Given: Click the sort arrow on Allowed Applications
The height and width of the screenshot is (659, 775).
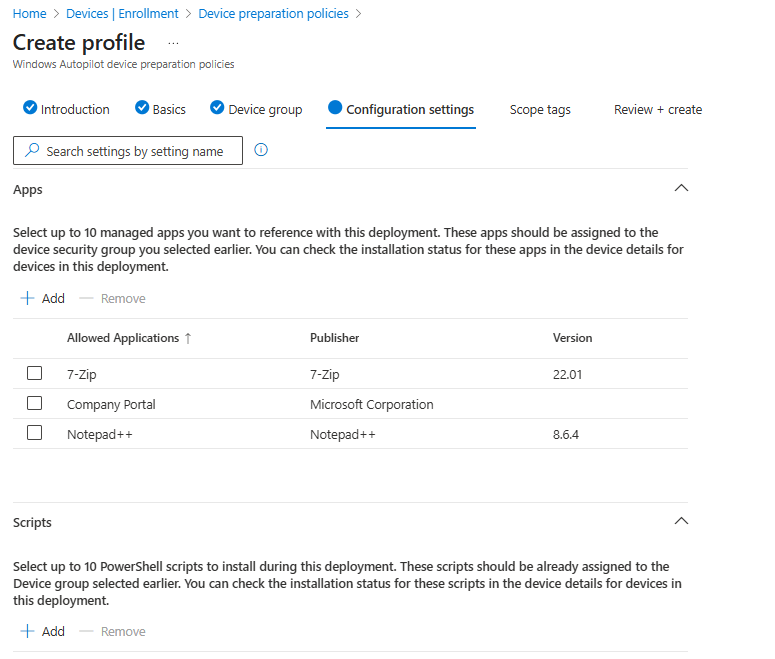Looking at the screenshot, I should click(x=188, y=338).
